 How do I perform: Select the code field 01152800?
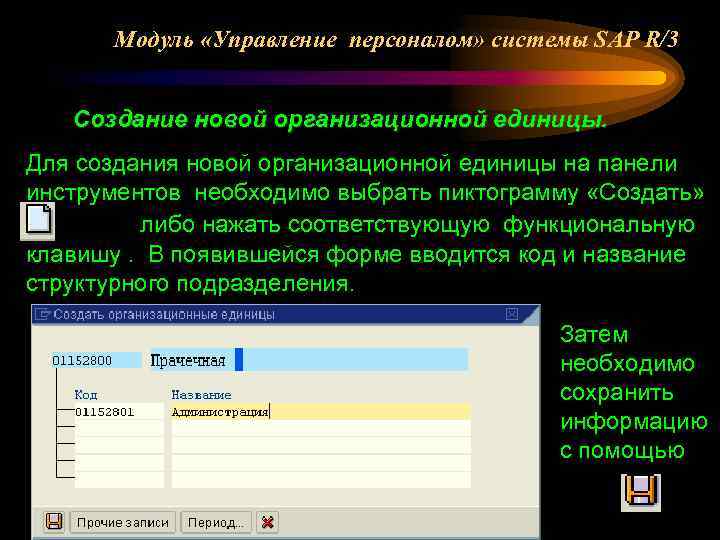tap(96, 360)
